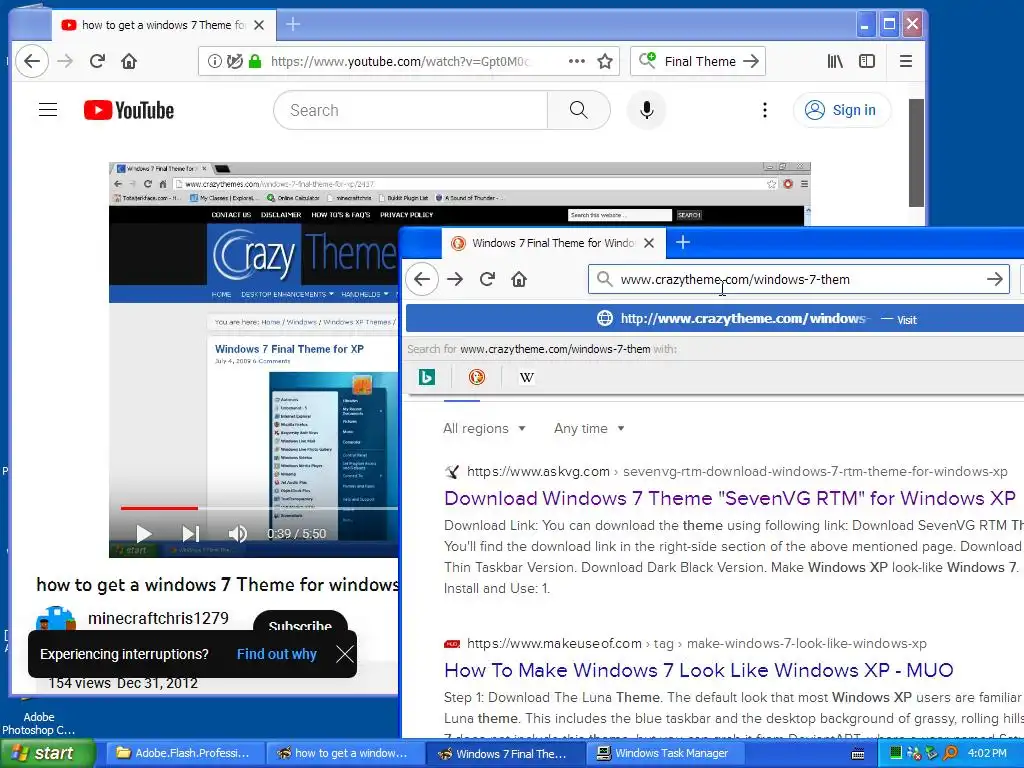This screenshot has height=768, width=1024.
Task: Open the Library icon in Firefox toolbar
Action: [x=835, y=61]
